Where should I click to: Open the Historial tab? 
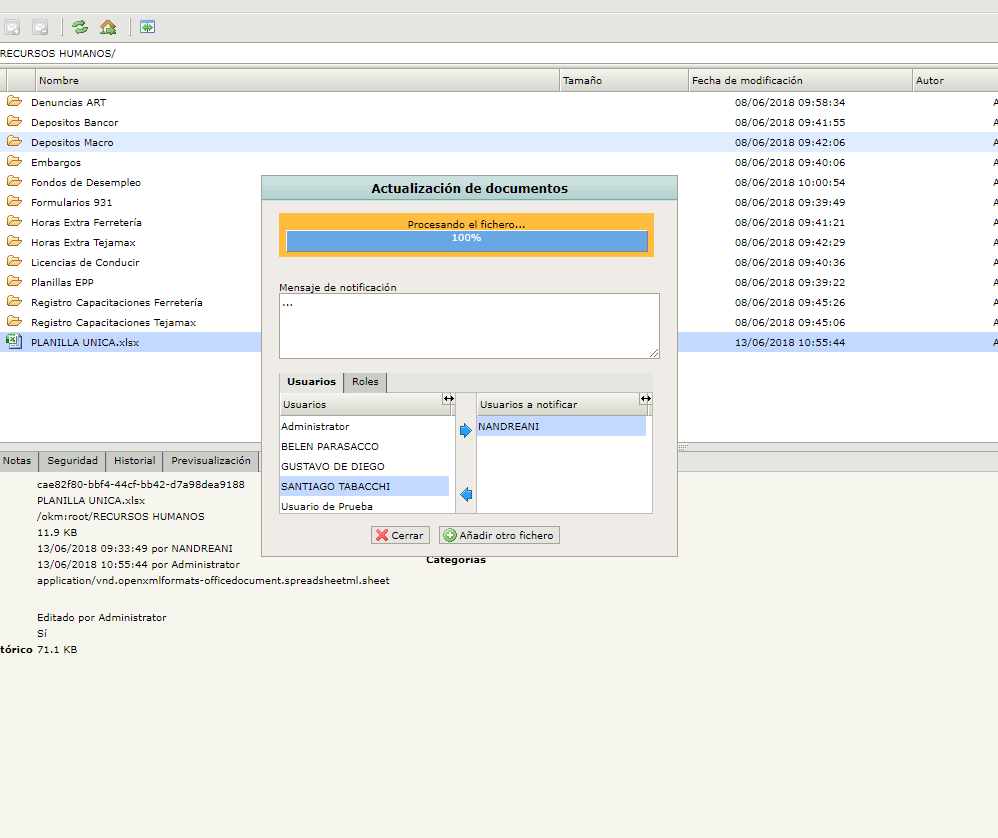[x=134, y=461]
